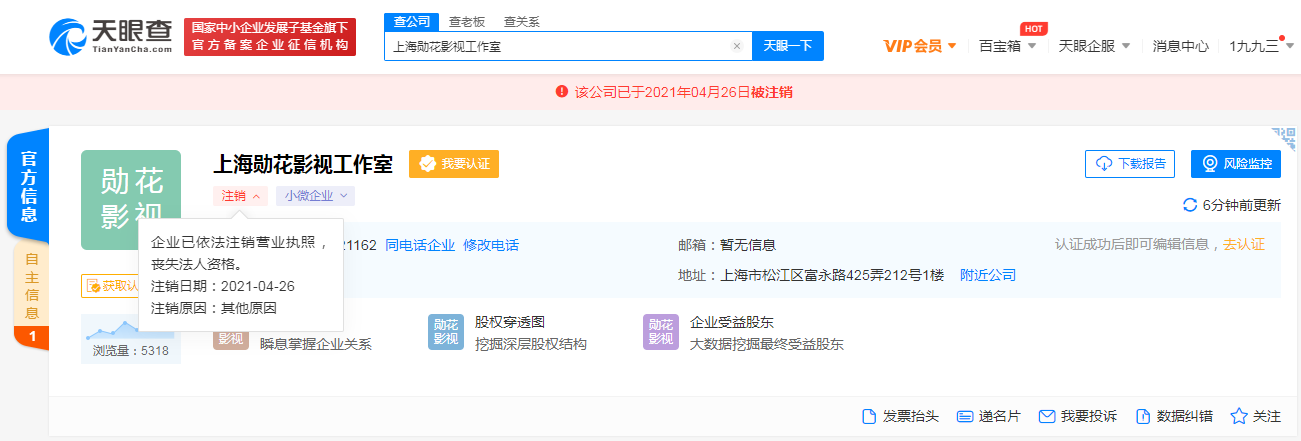Click the 去认证 link

[1244, 245]
